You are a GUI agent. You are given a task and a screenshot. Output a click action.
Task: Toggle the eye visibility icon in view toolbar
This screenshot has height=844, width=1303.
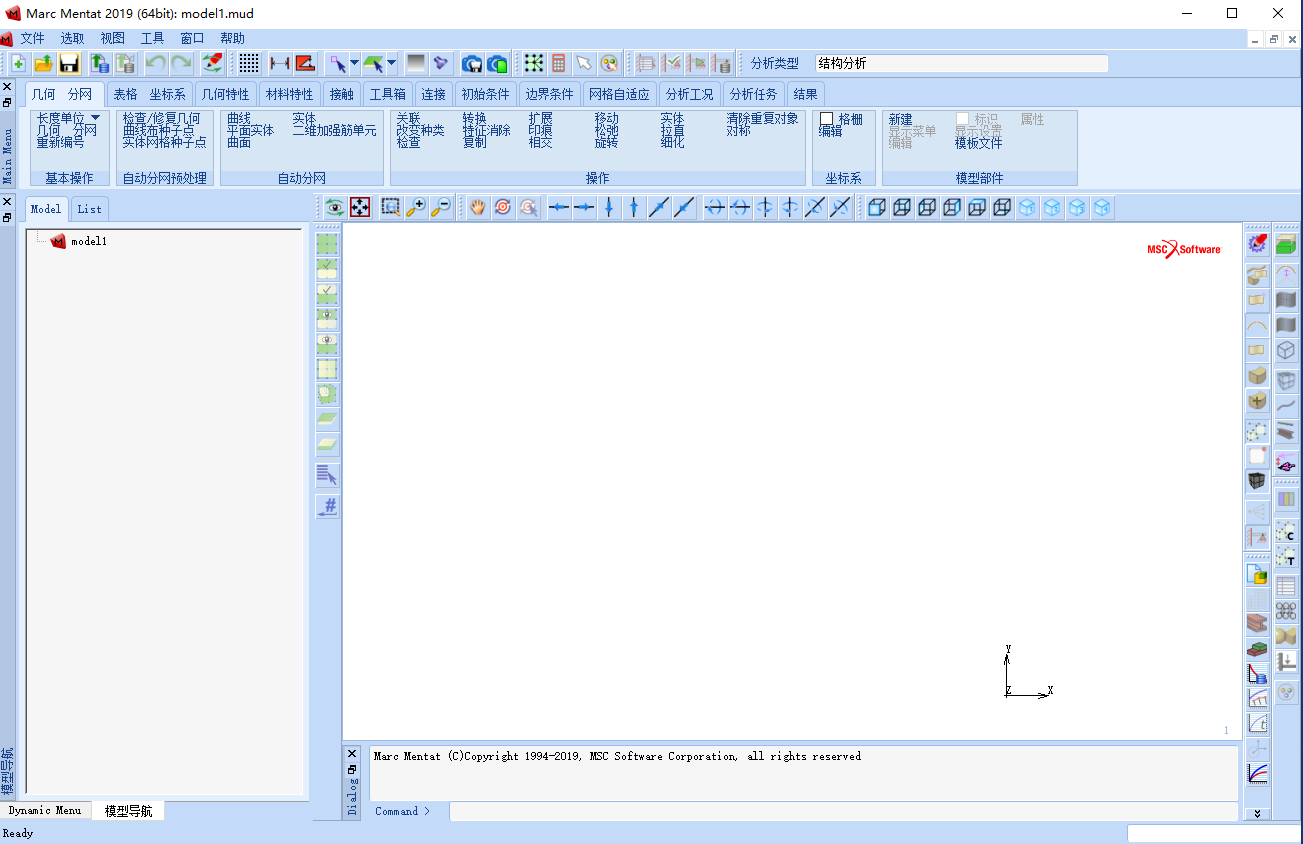tap(334, 207)
